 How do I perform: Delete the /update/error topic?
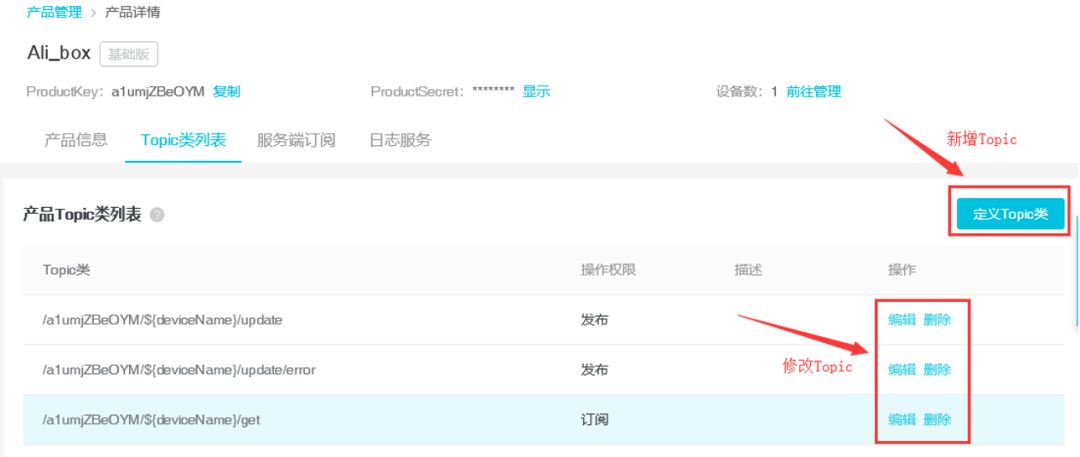pos(937,370)
